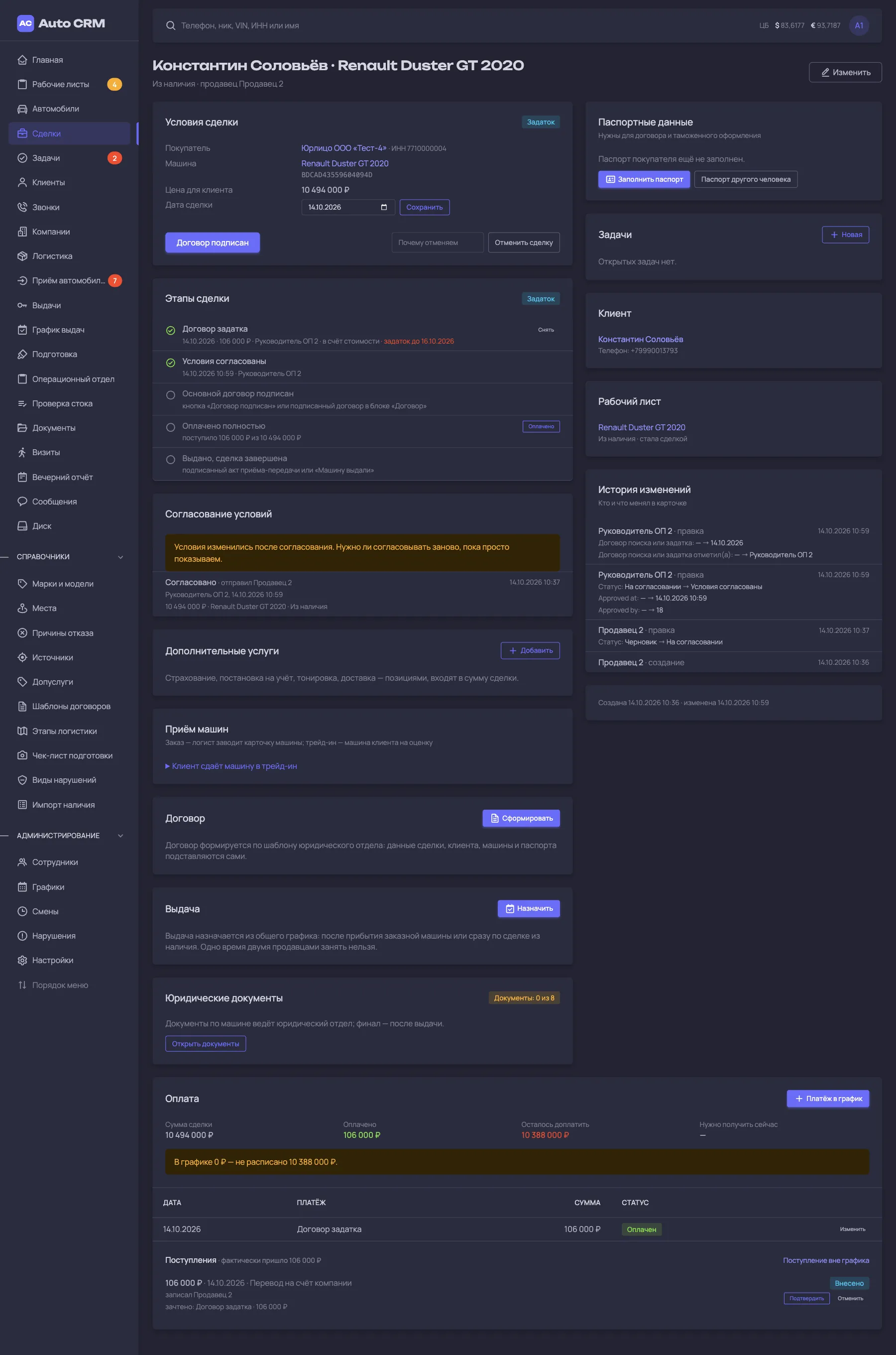Open Сделки in the sidebar
Screen dimensions: 896x1355
[x=69, y=133]
